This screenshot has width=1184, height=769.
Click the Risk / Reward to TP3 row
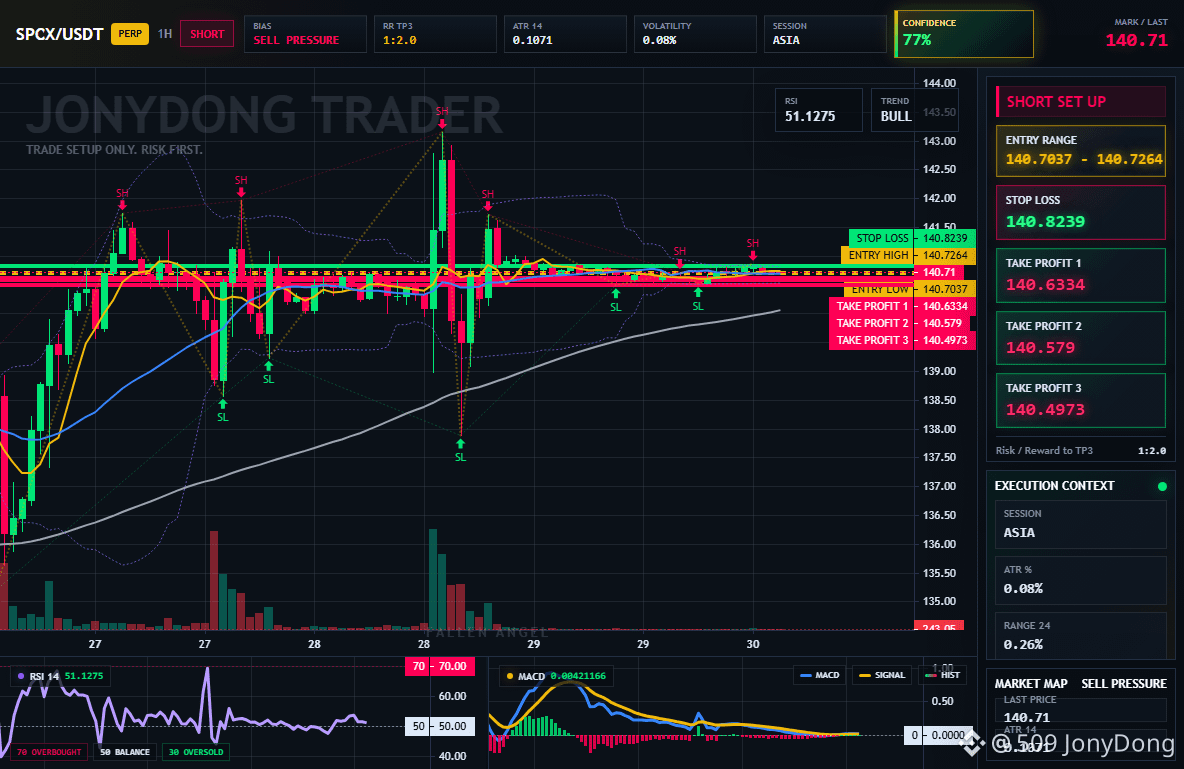point(1081,450)
